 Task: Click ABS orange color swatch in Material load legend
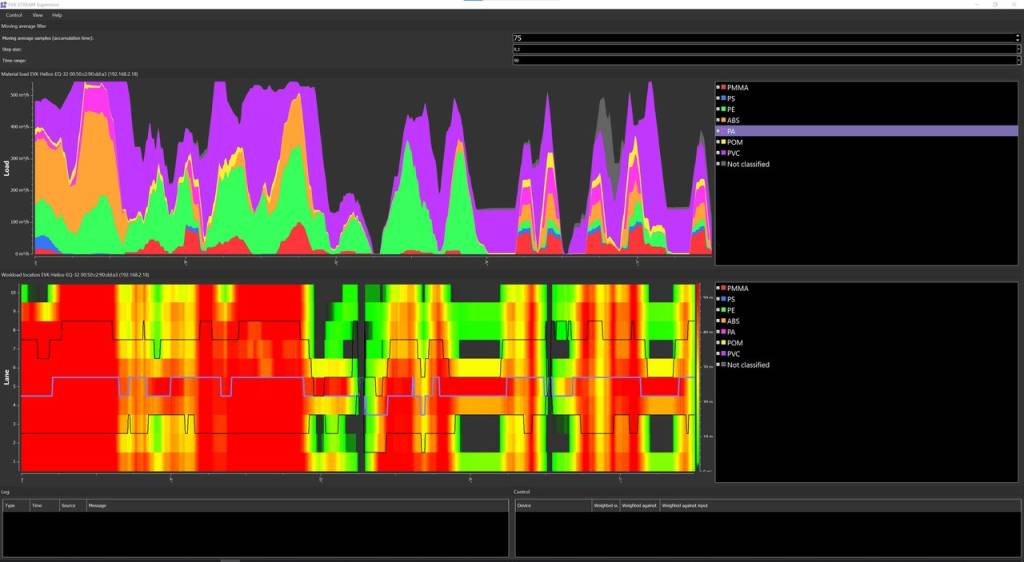[724, 121]
